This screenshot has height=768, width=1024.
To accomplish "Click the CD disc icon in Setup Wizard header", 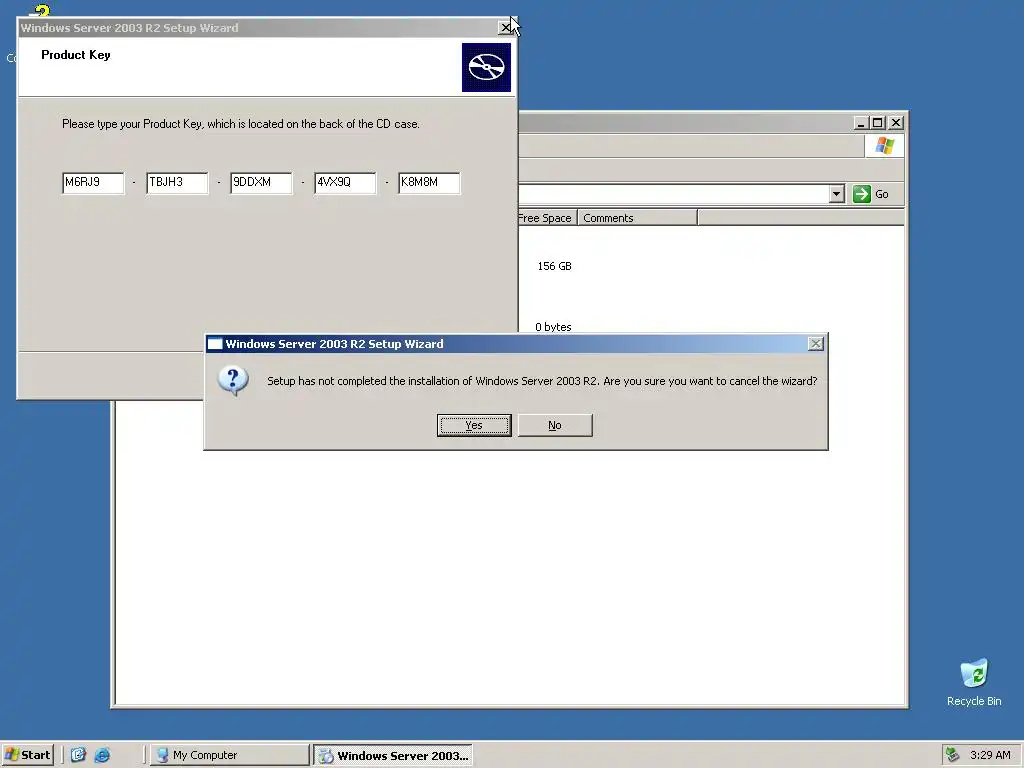I will [487, 67].
